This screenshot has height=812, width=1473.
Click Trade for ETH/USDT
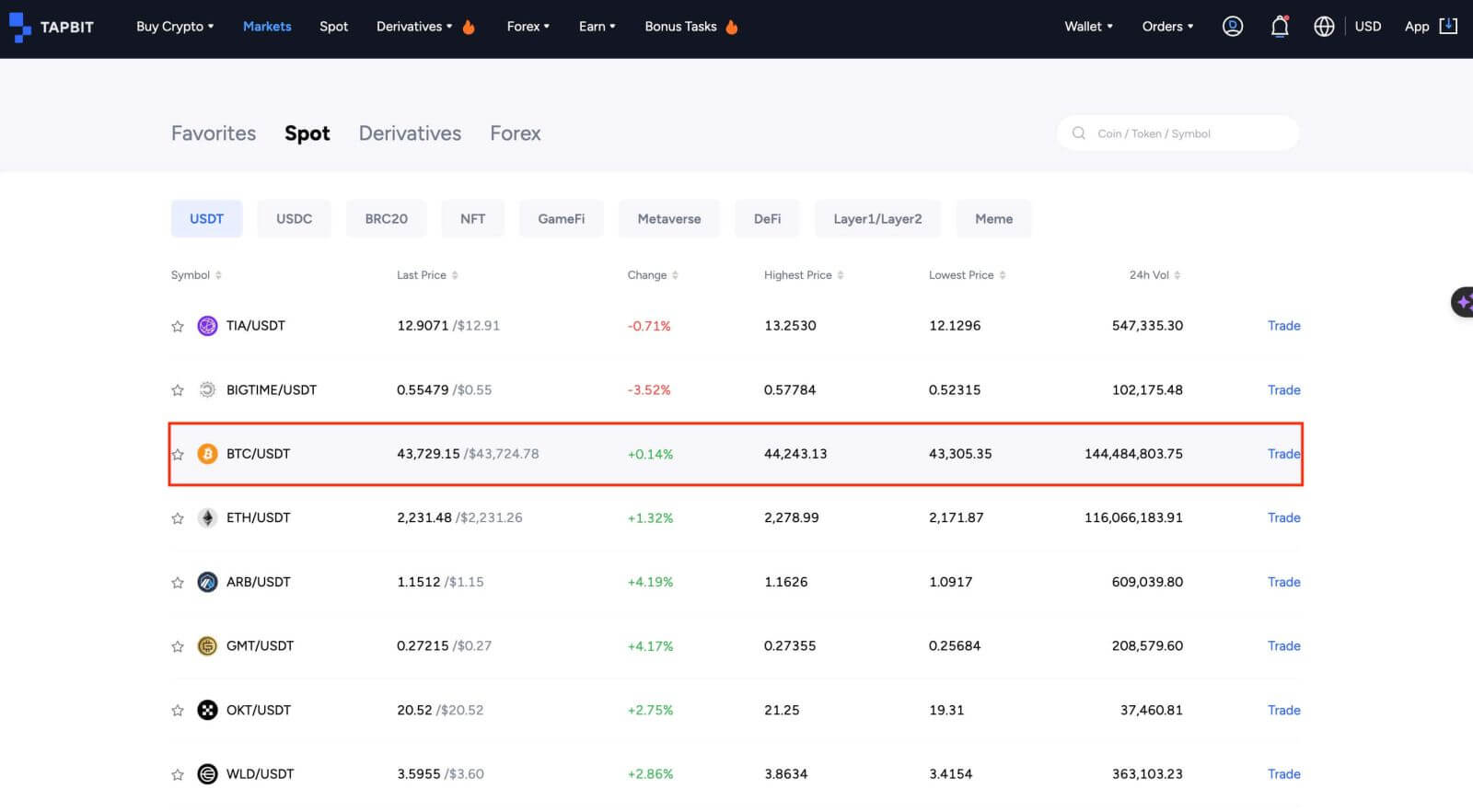(1283, 517)
